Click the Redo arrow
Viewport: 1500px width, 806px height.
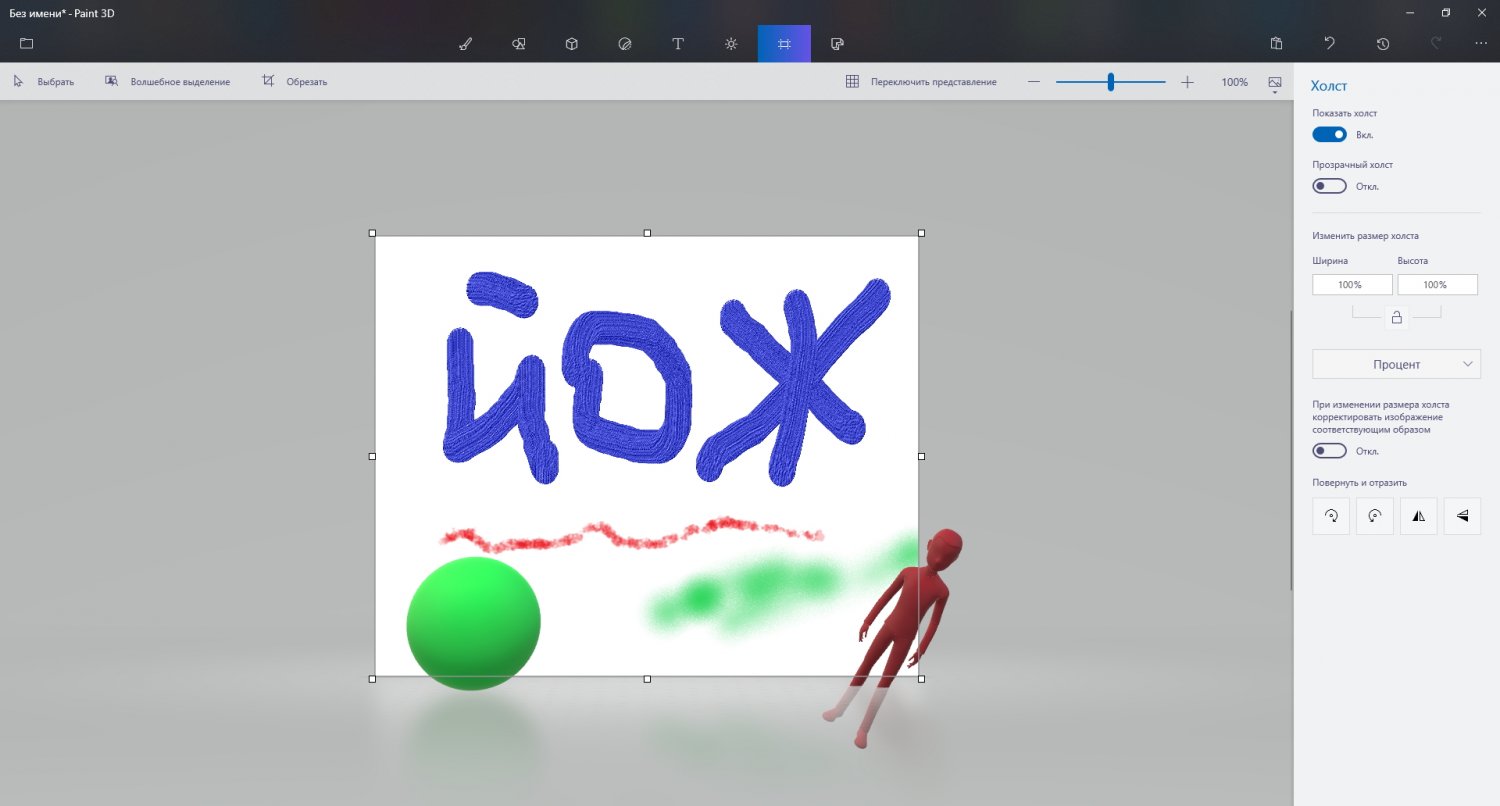coord(1435,44)
